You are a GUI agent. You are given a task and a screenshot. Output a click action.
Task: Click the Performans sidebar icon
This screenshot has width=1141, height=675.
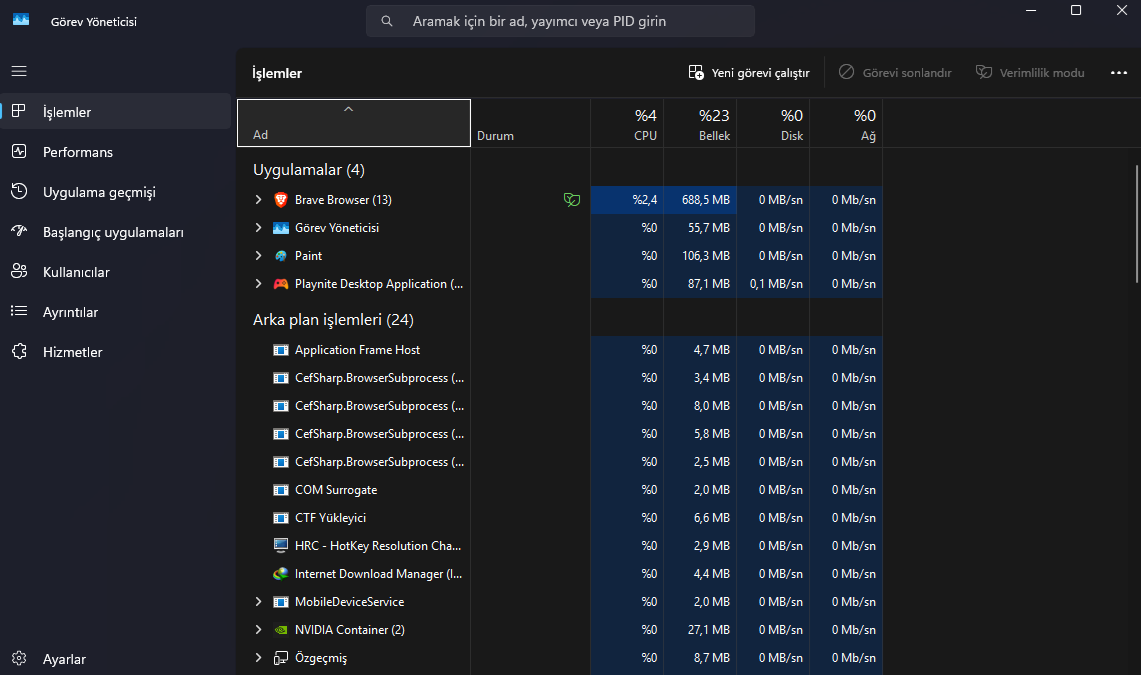(19, 151)
